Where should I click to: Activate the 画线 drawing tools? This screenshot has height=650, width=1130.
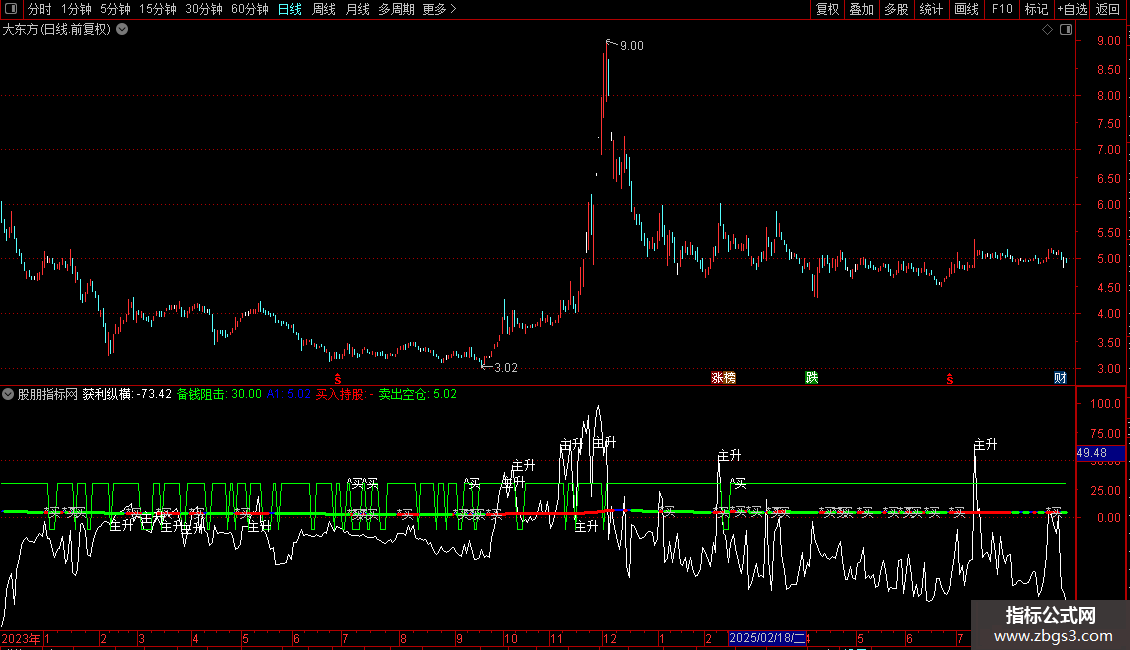(x=966, y=9)
